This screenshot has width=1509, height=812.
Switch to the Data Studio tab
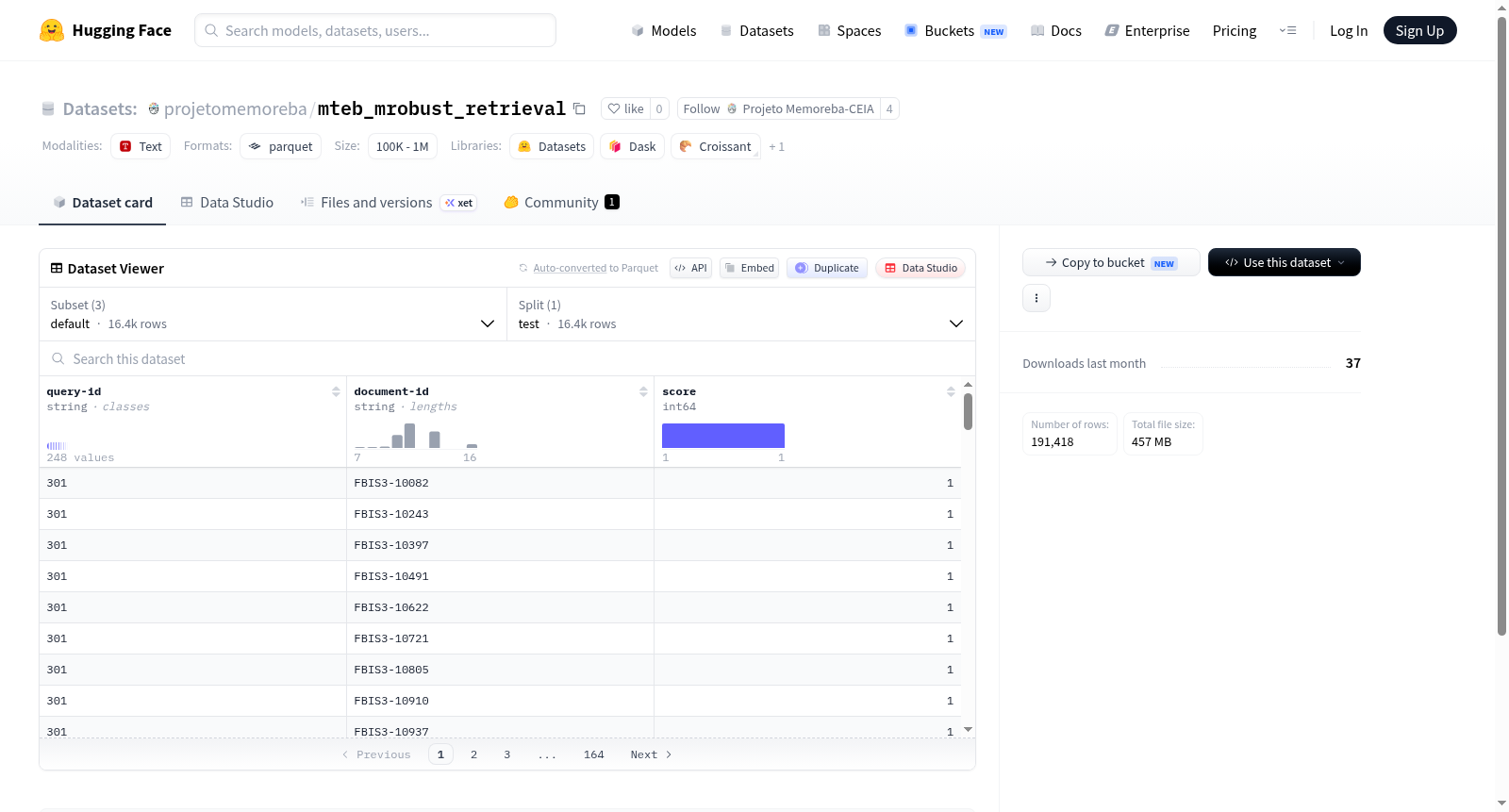[x=227, y=203]
